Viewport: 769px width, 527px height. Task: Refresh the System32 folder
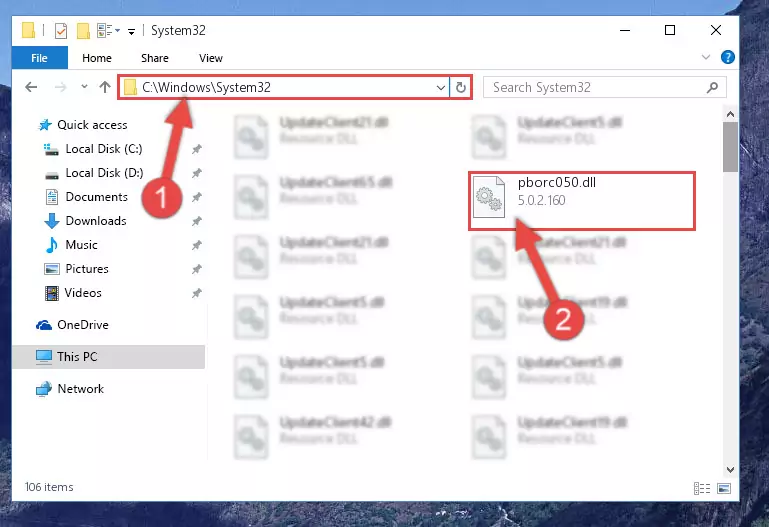point(461,88)
